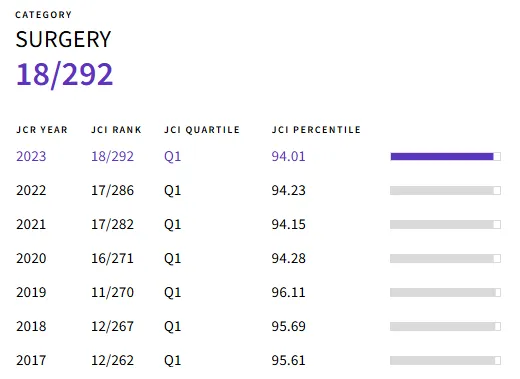Screen dimensions: 520x379
Task: Select the 2019 year entry
Action: 31,292
